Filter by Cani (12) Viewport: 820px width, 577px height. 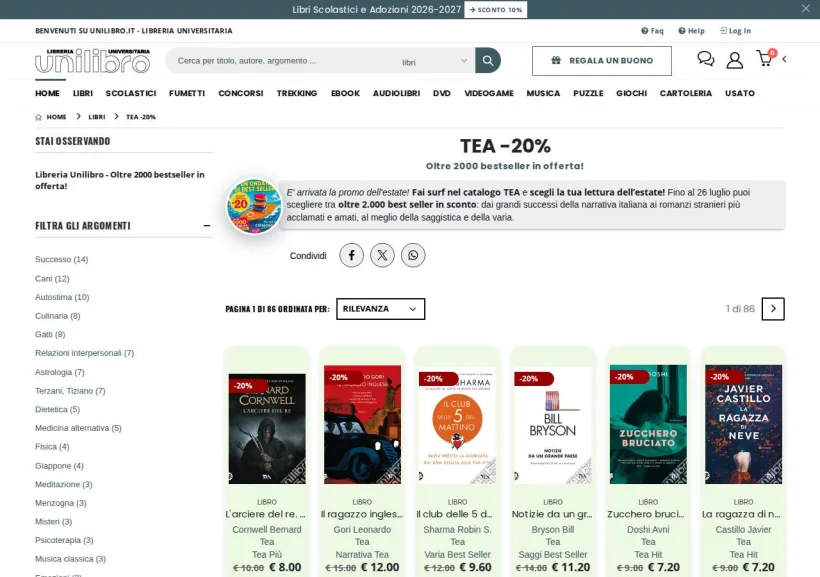tap(52, 279)
